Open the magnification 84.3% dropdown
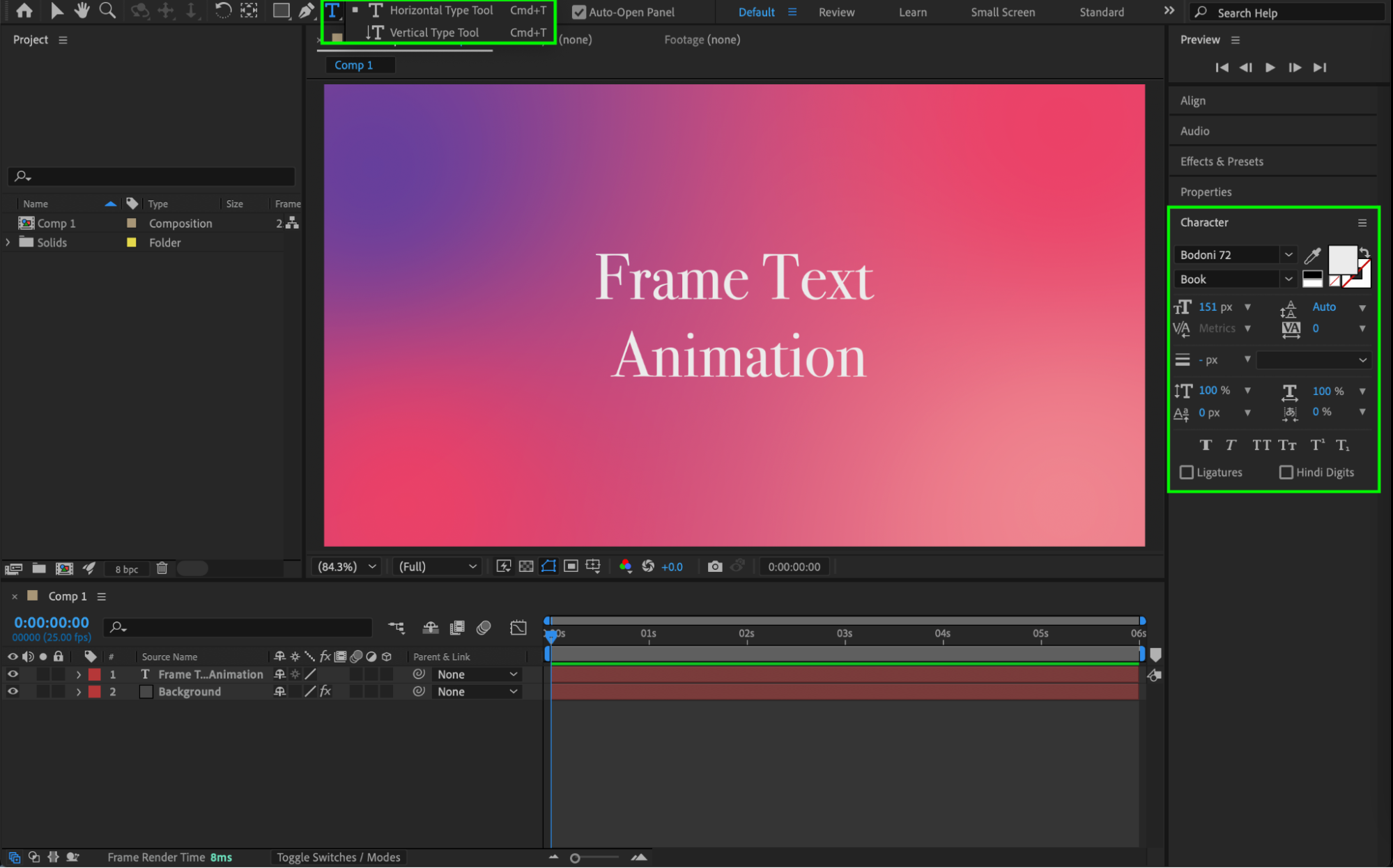Screen dimensions: 1393x868 click(x=346, y=566)
